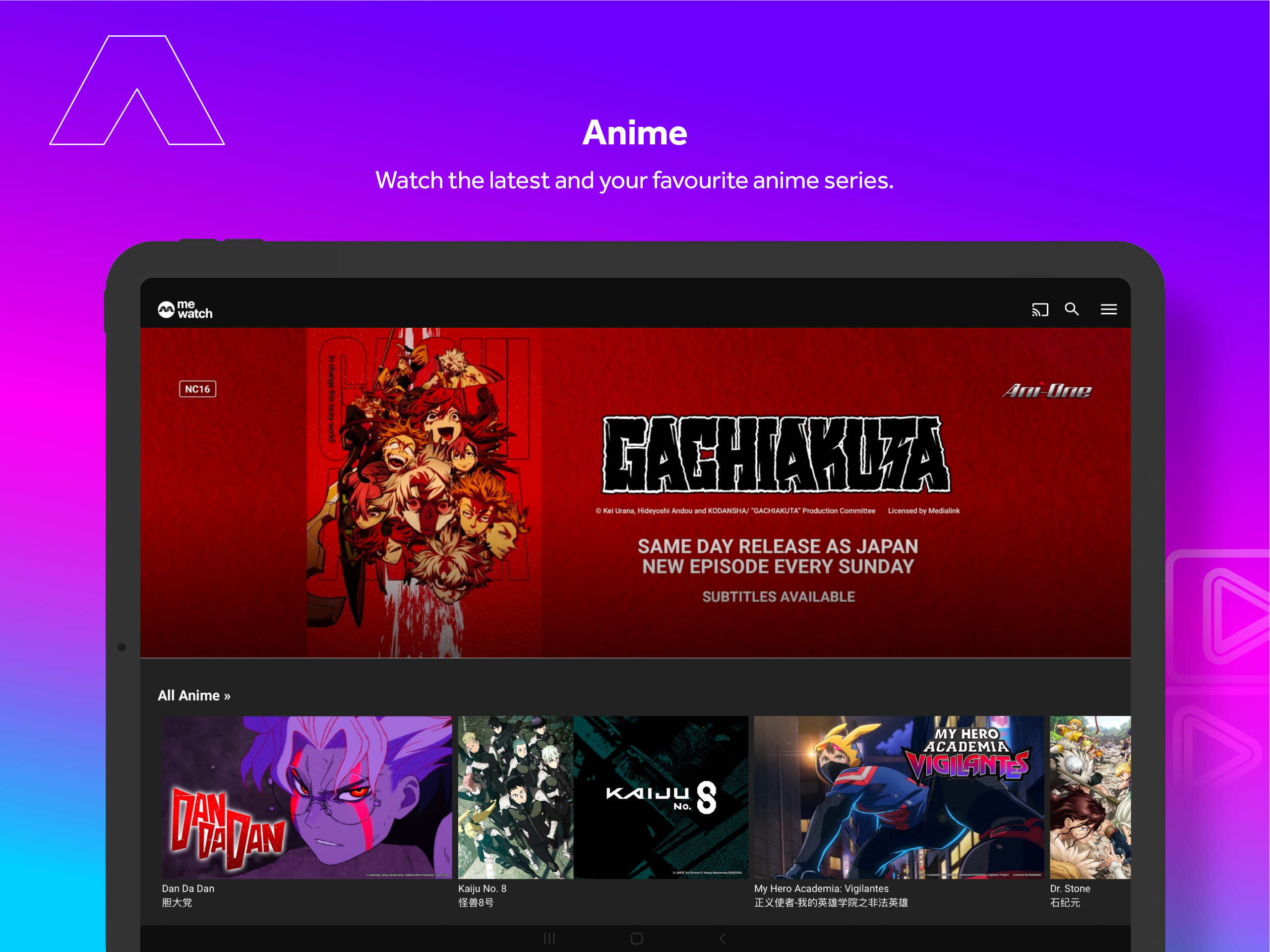The height and width of the screenshot is (952, 1270).
Task: Click the Dan Da Dan title text
Action: (188, 888)
